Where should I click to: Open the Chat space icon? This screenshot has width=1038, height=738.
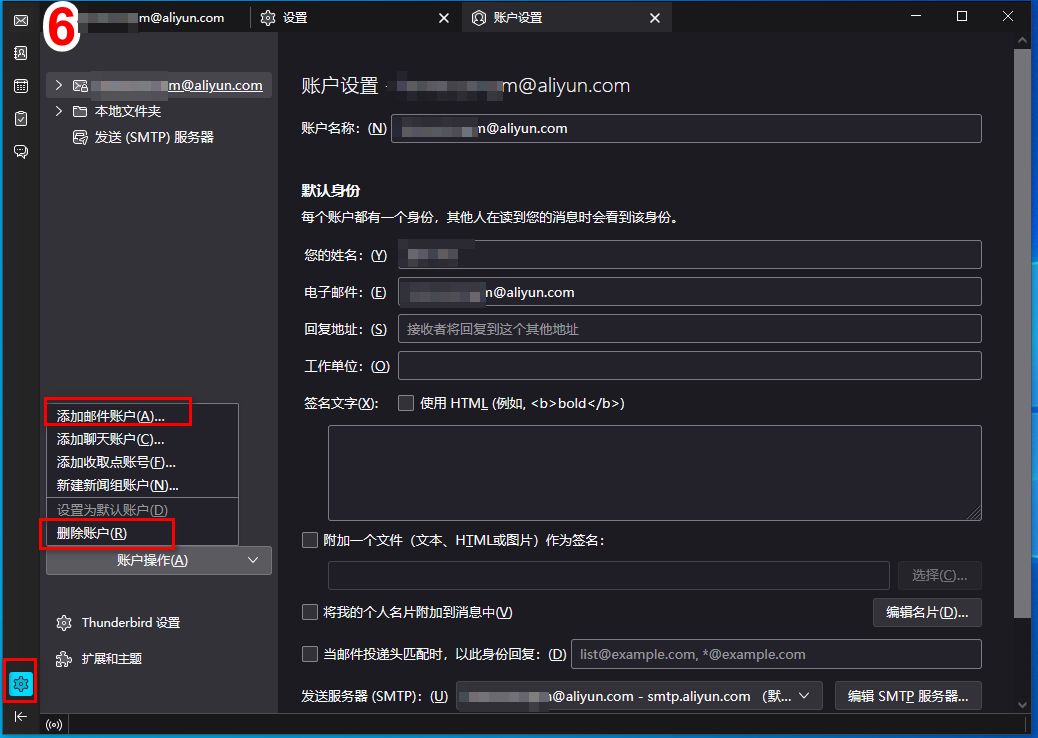point(21,152)
